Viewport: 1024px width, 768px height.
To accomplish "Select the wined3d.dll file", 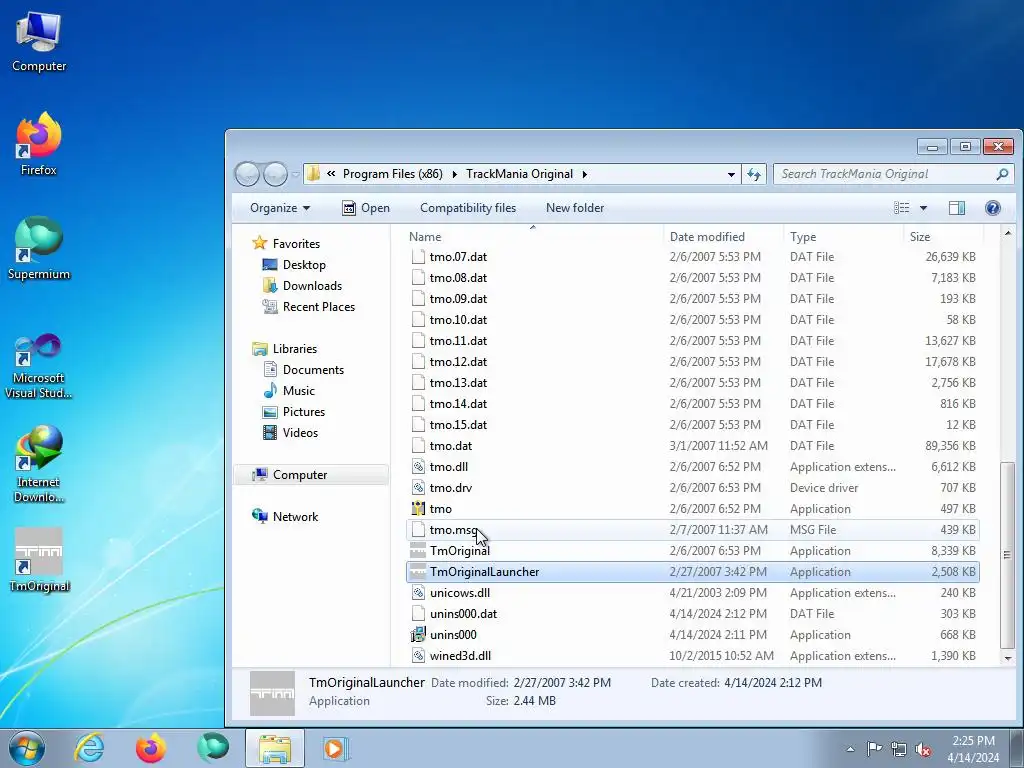I will (693, 656).
